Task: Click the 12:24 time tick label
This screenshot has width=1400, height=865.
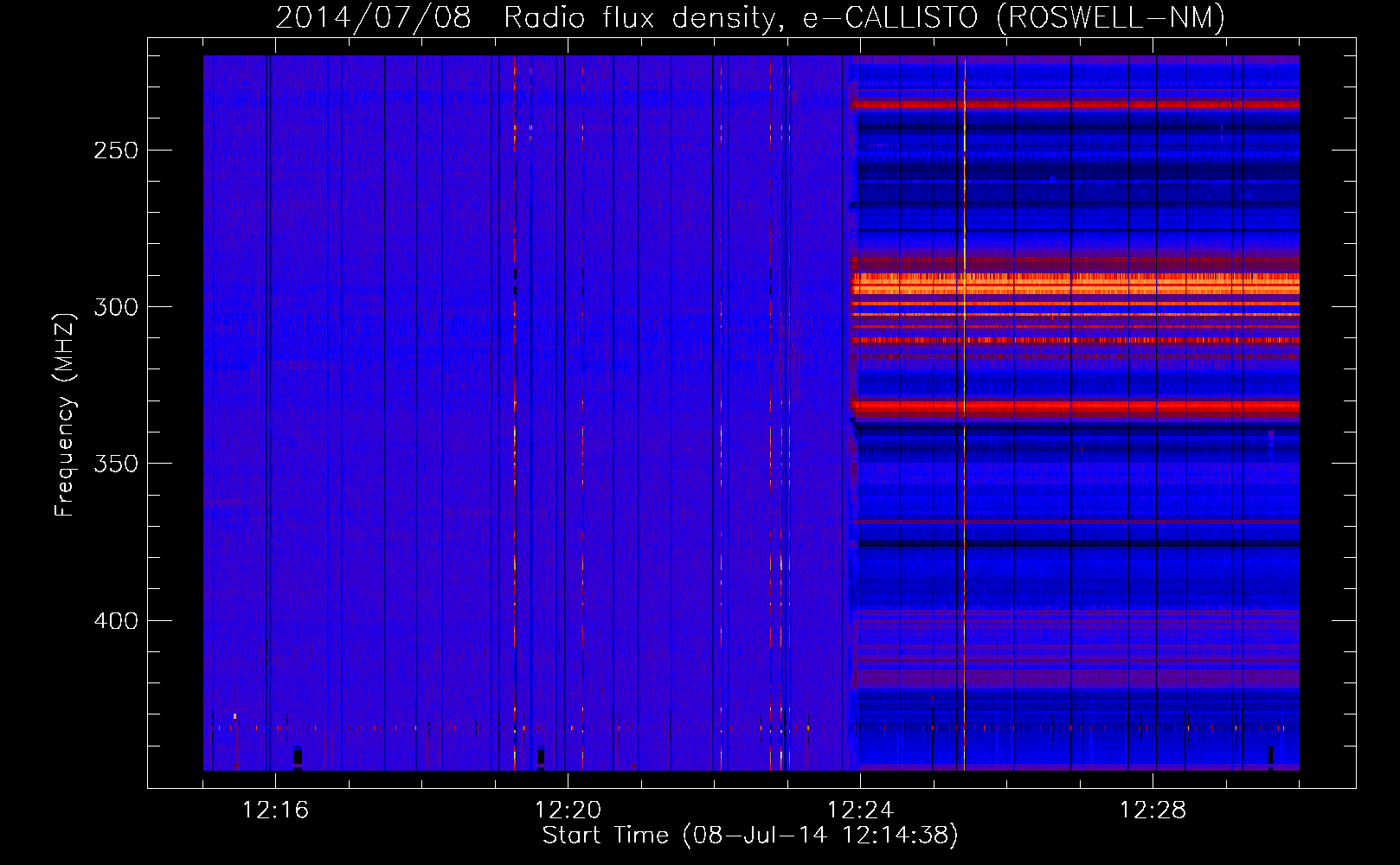Action: click(860, 811)
